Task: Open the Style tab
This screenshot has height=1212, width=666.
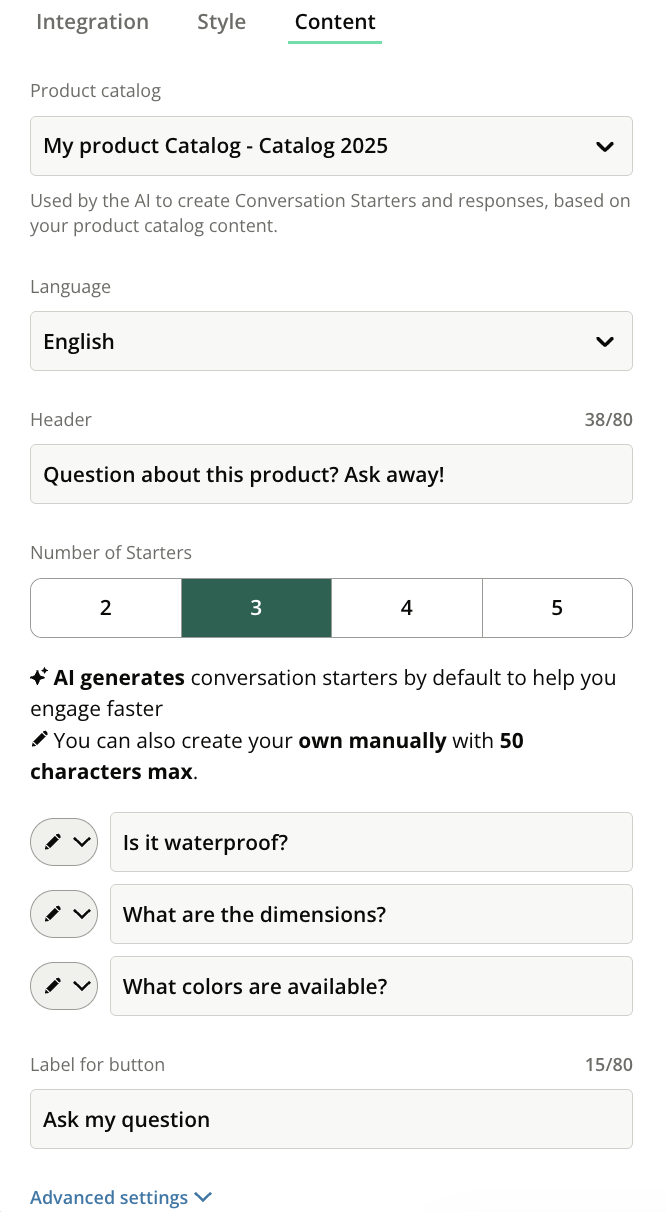Action: (221, 22)
